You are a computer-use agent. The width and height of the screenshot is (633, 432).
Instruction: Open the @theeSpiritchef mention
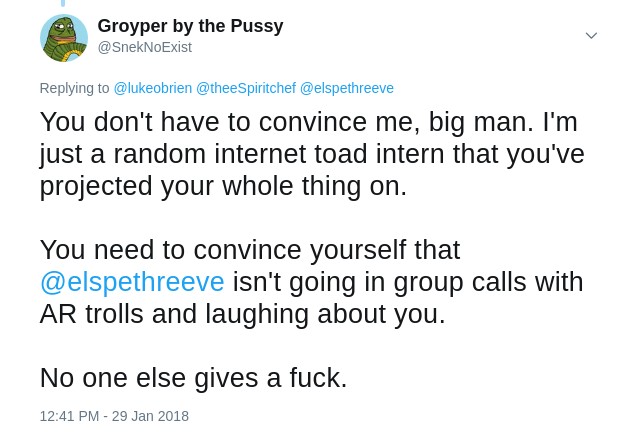pos(245,88)
